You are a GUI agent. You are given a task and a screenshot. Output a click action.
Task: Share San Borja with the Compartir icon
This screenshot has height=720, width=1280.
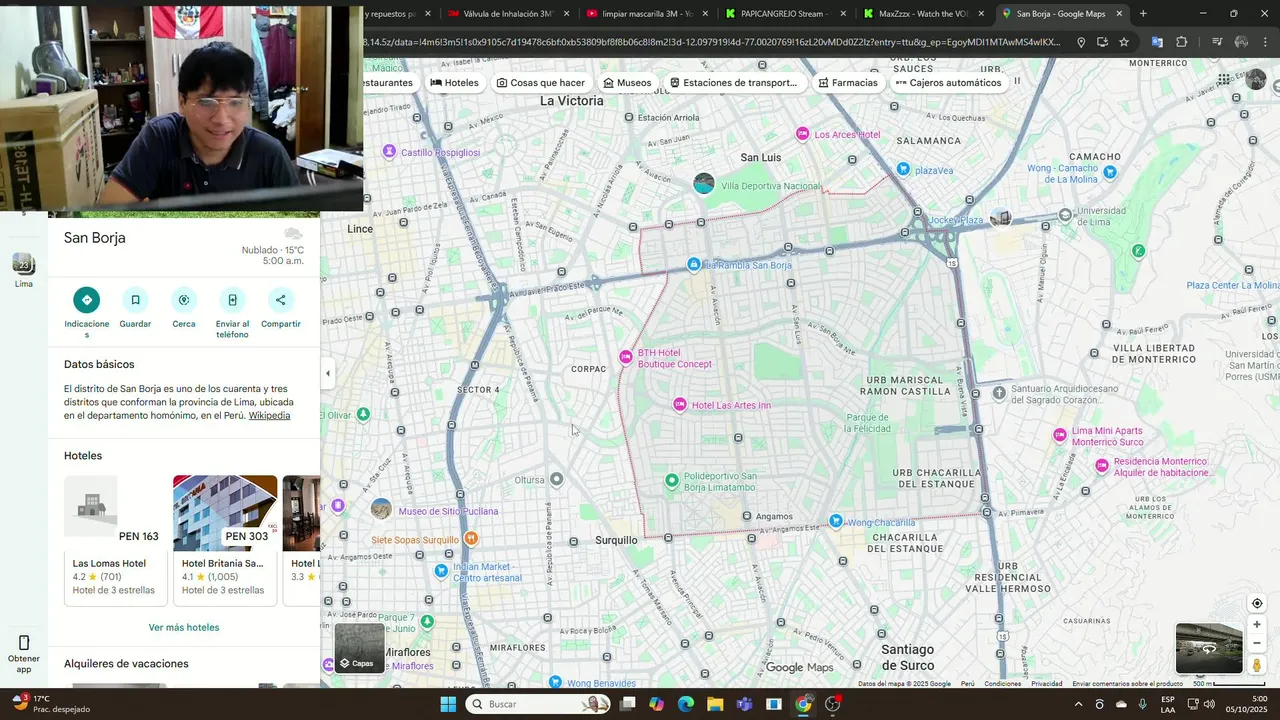pos(280,300)
